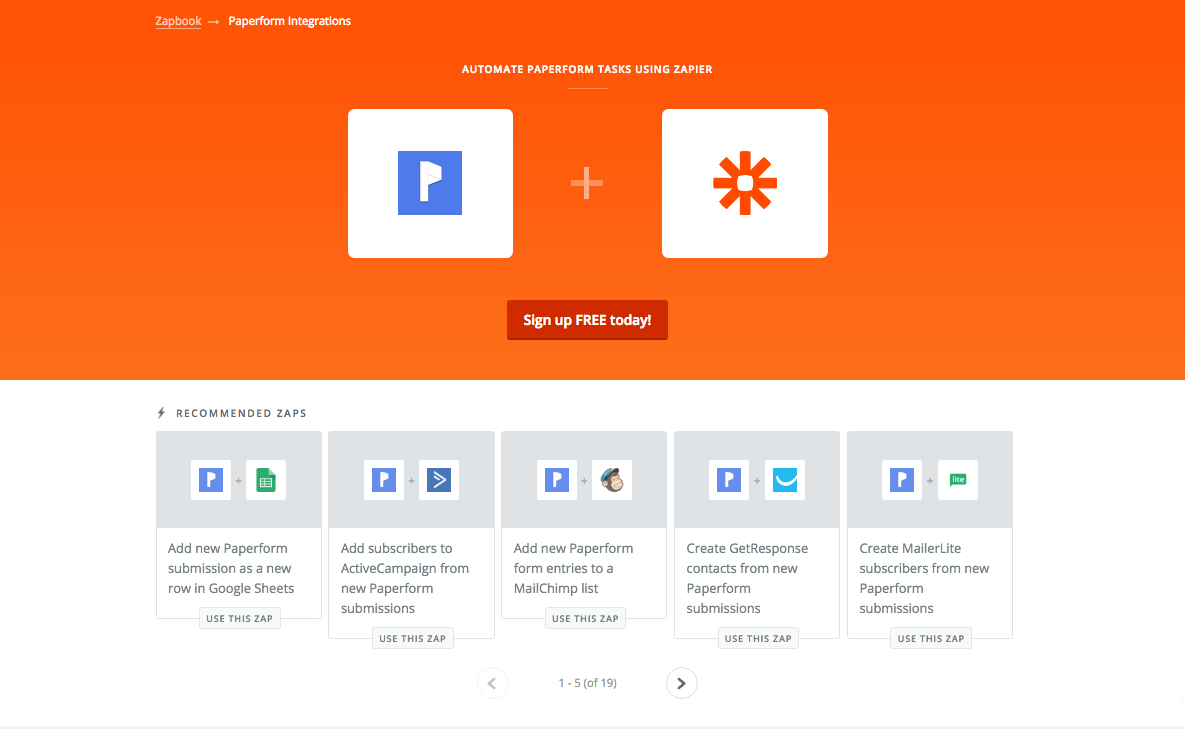Image resolution: width=1185 pixels, height=729 pixels.
Task: Click the Google Sheets icon
Action: click(x=266, y=480)
